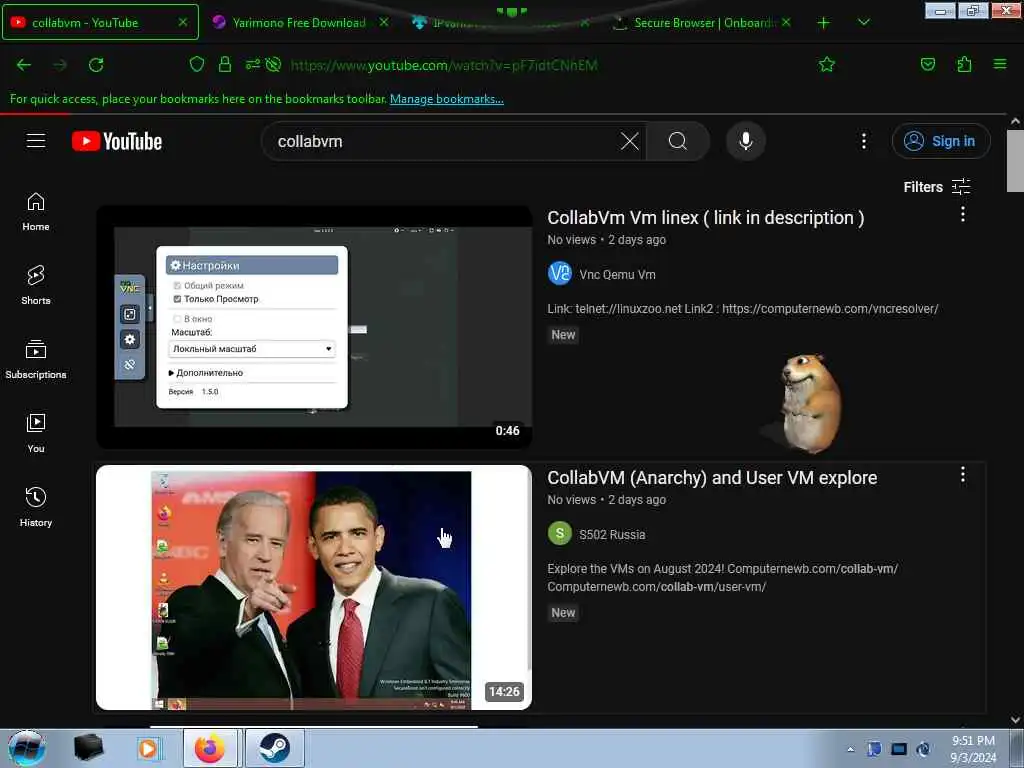Open the CollabVM Anarchy video thumbnail
Image resolution: width=1024 pixels, height=768 pixels.
314,587
